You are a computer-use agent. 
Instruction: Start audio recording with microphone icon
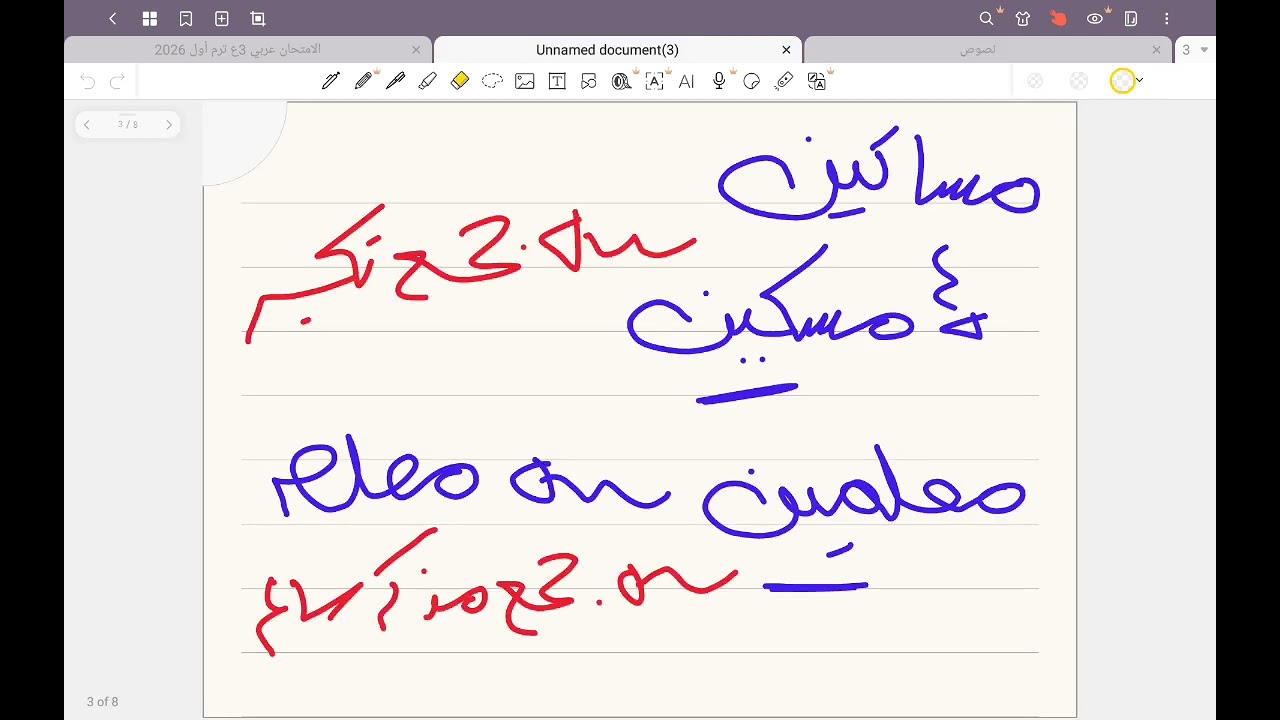point(719,81)
